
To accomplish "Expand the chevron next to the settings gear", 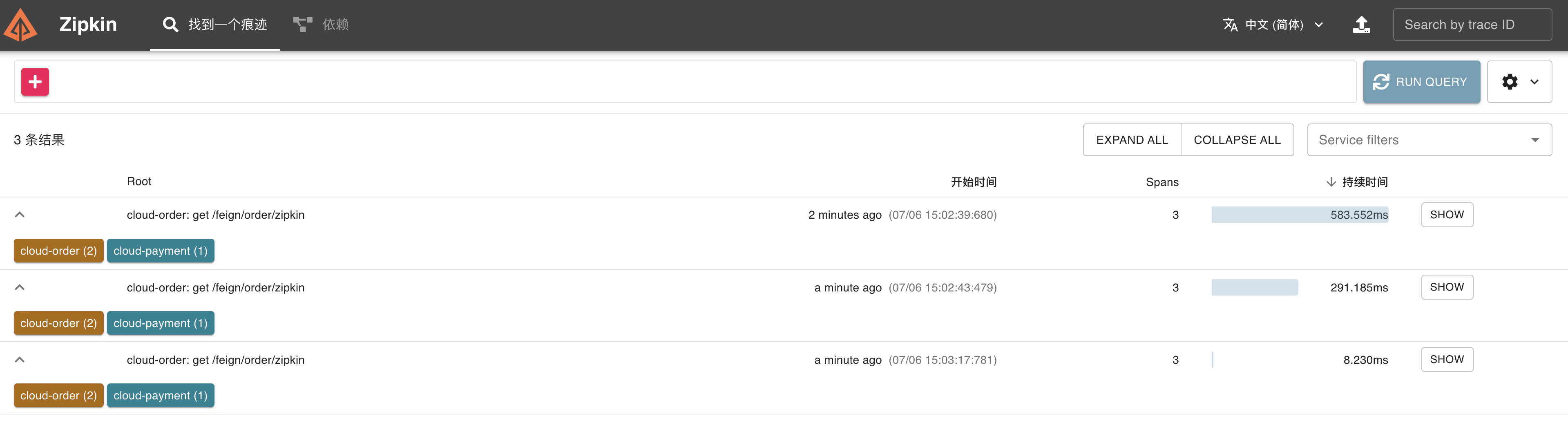I will pos(1534,82).
